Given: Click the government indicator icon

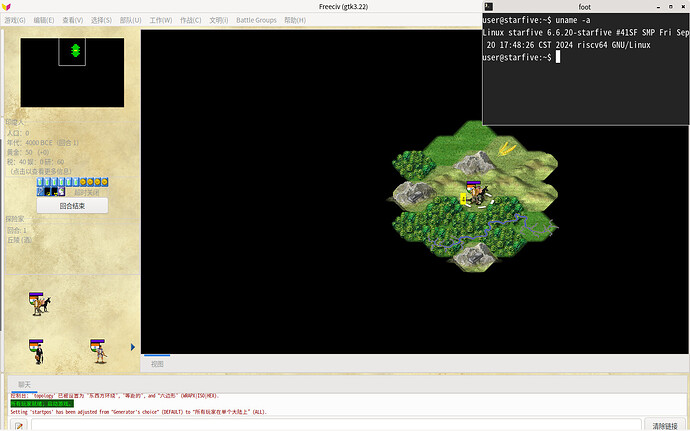Looking at the screenshot, I should pos(62,191).
